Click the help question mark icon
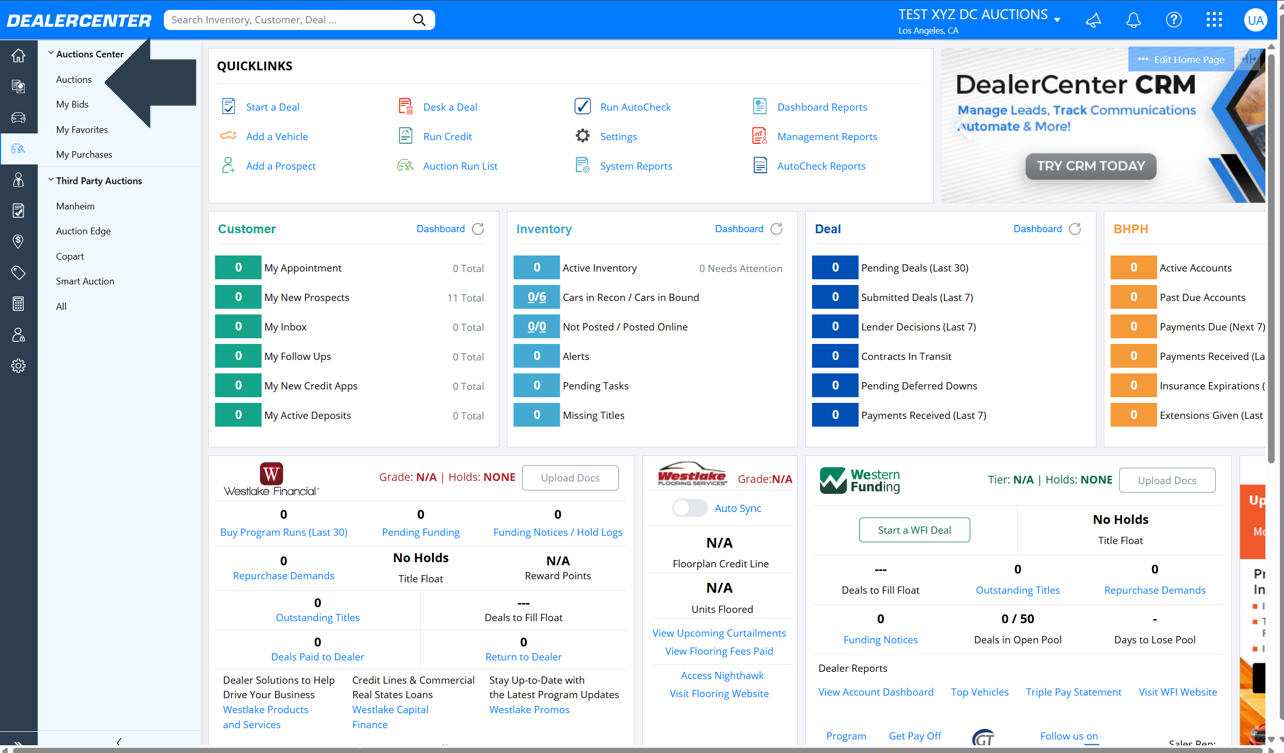The image size is (1284, 753). pos(1174,20)
